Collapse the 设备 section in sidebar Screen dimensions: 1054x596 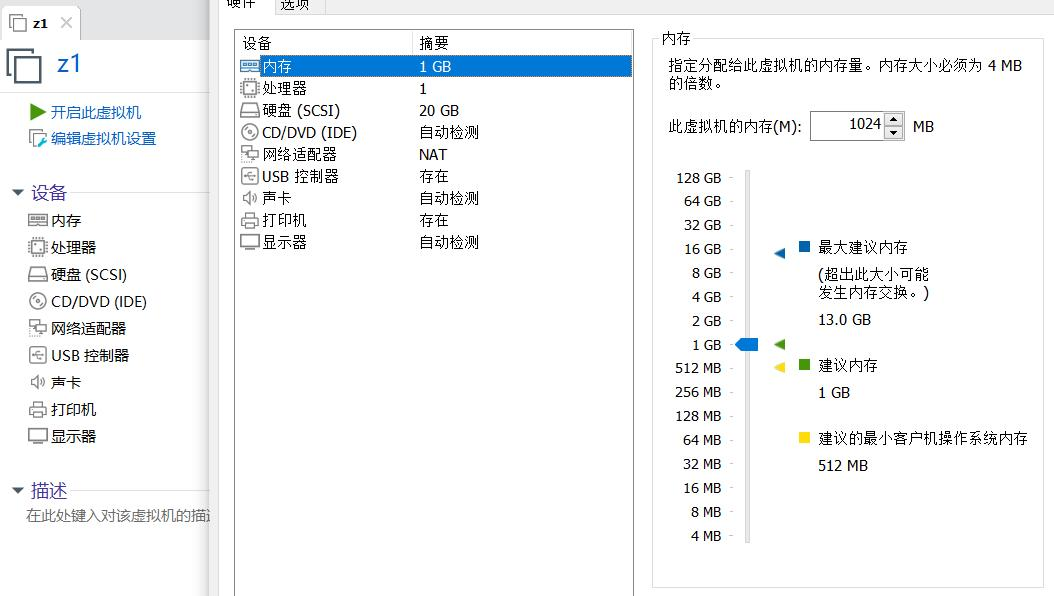pos(17,193)
